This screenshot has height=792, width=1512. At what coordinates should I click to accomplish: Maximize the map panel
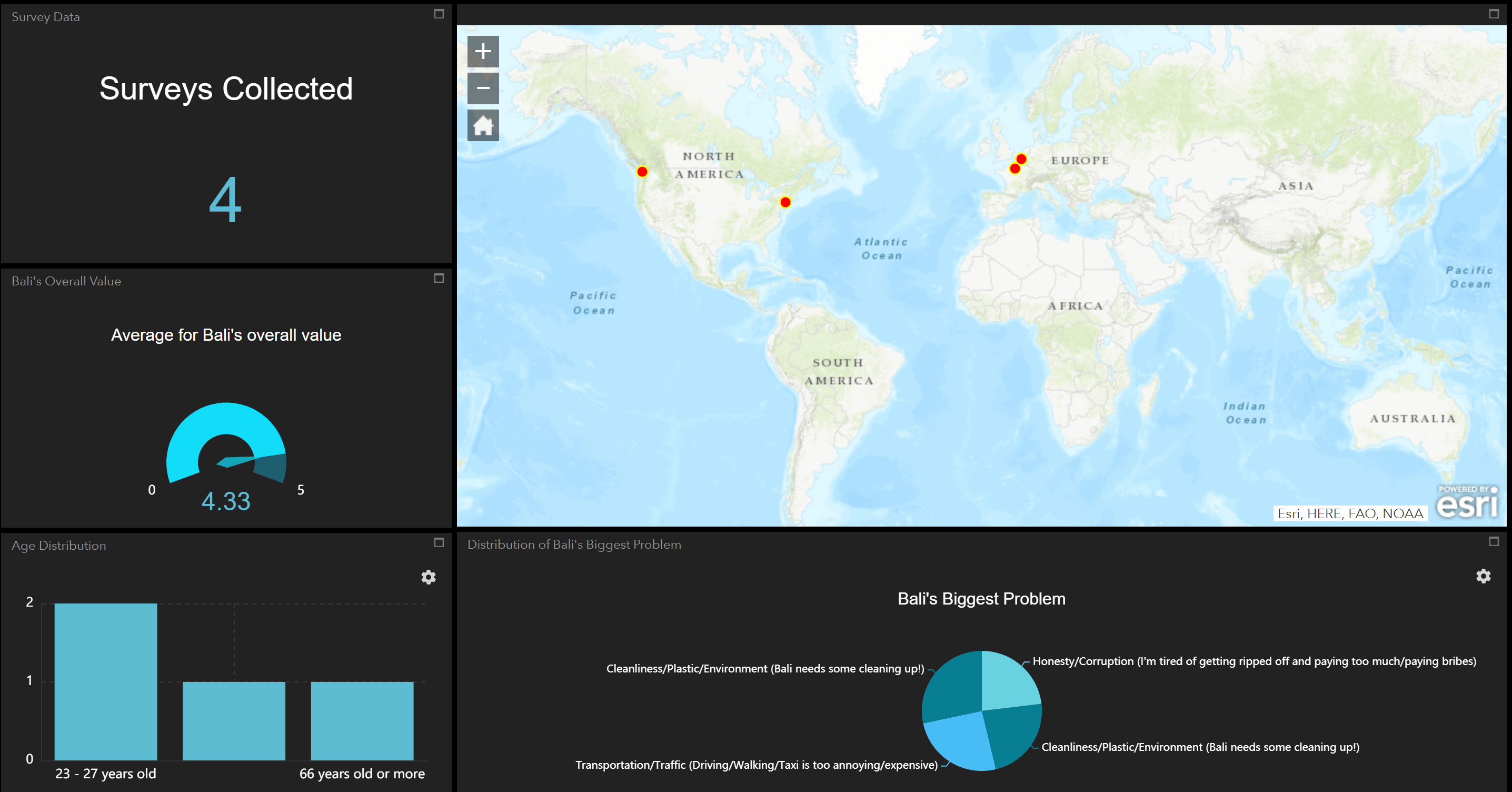coord(1494,14)
